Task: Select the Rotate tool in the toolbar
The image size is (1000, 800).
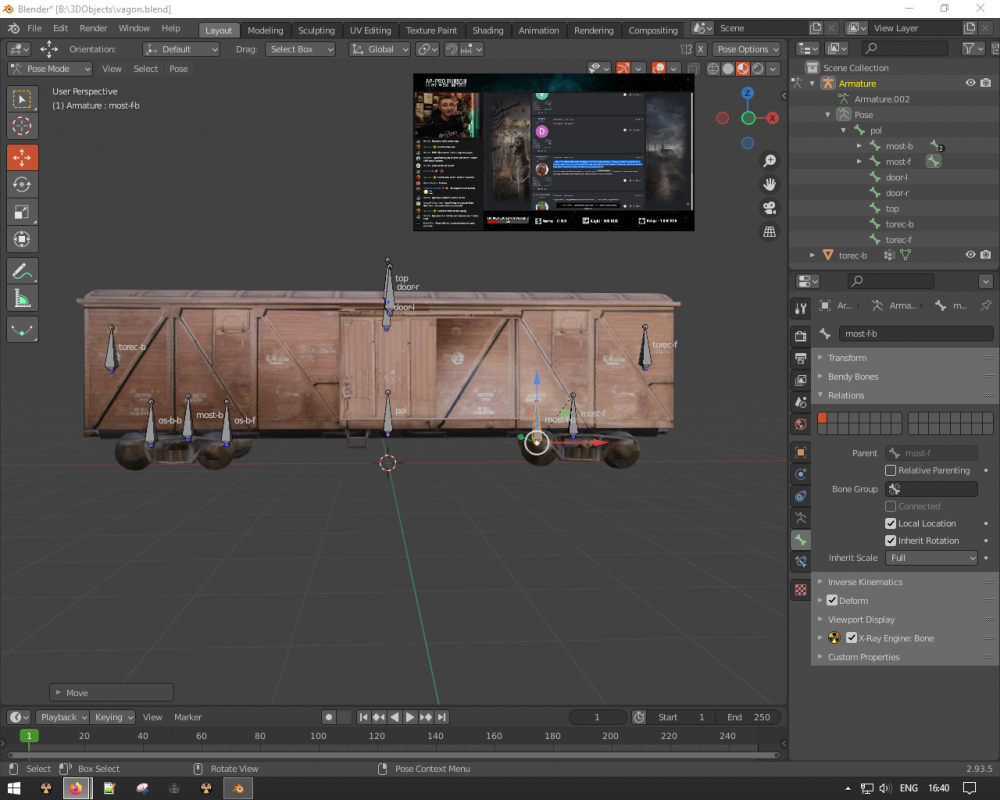Action: click(x=23, y=184)
